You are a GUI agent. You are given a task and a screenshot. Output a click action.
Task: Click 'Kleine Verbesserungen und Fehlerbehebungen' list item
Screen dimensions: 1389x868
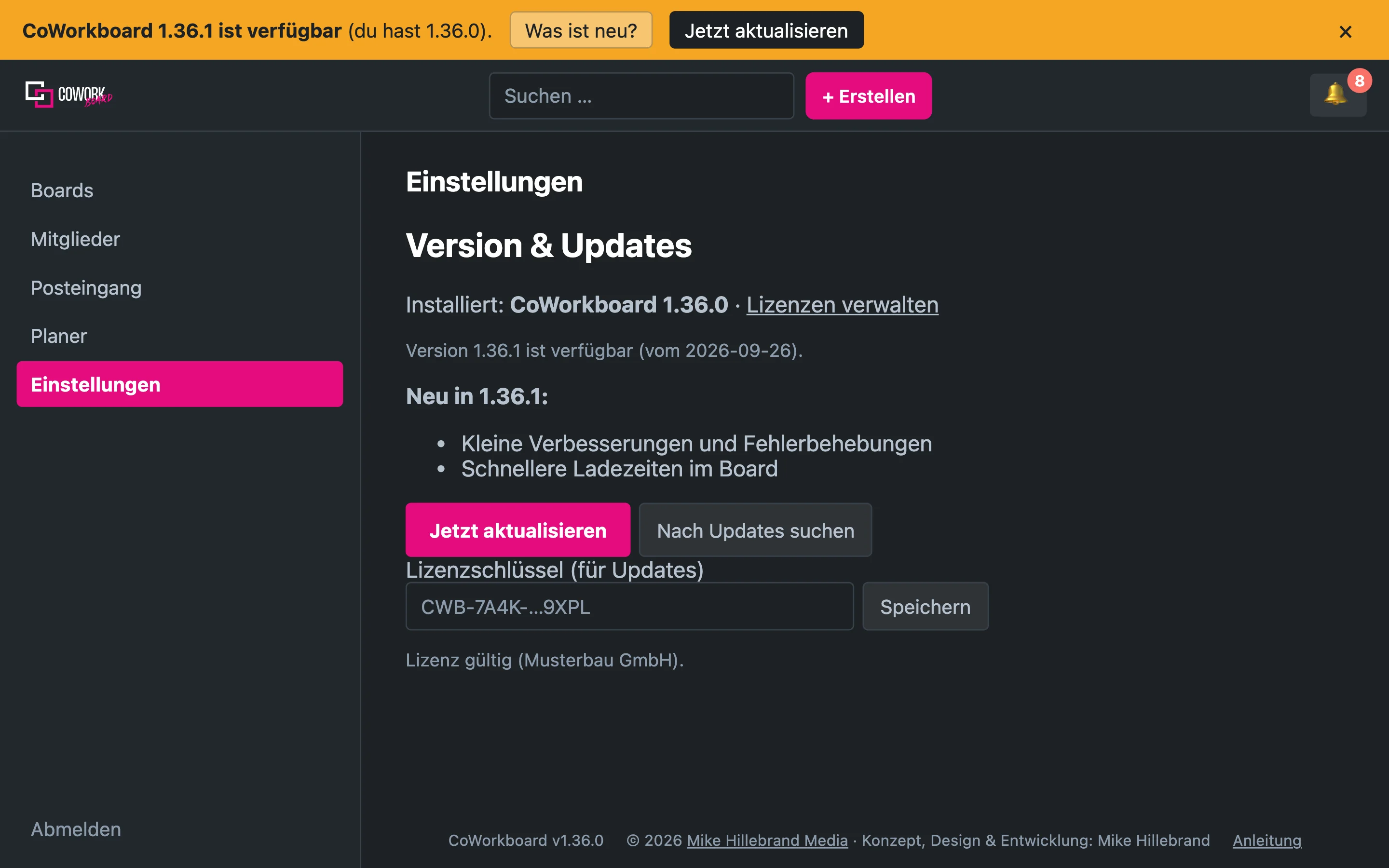click(696, 444)
